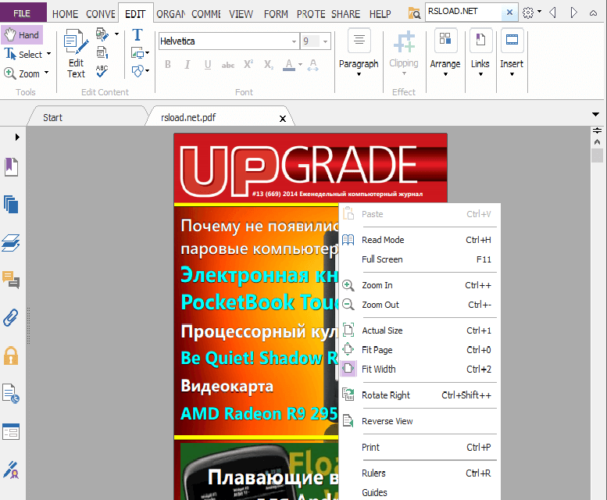The height and width of the screenshot is (500, 607).
Task: Click the RSLOAD.NET search input field
Action: tap(464, 12)
